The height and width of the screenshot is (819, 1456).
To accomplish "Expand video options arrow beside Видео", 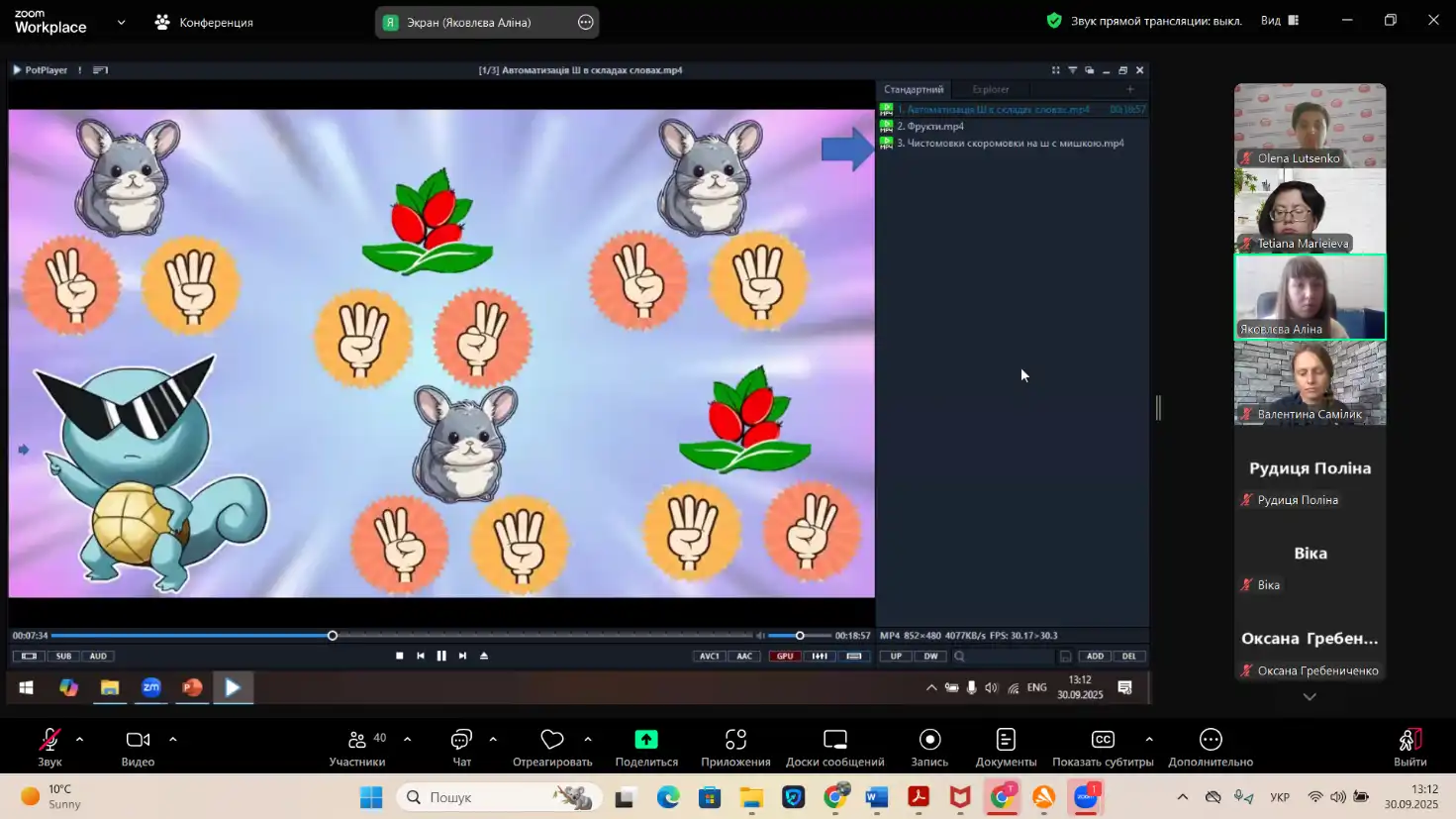I will tap(172, 739).
